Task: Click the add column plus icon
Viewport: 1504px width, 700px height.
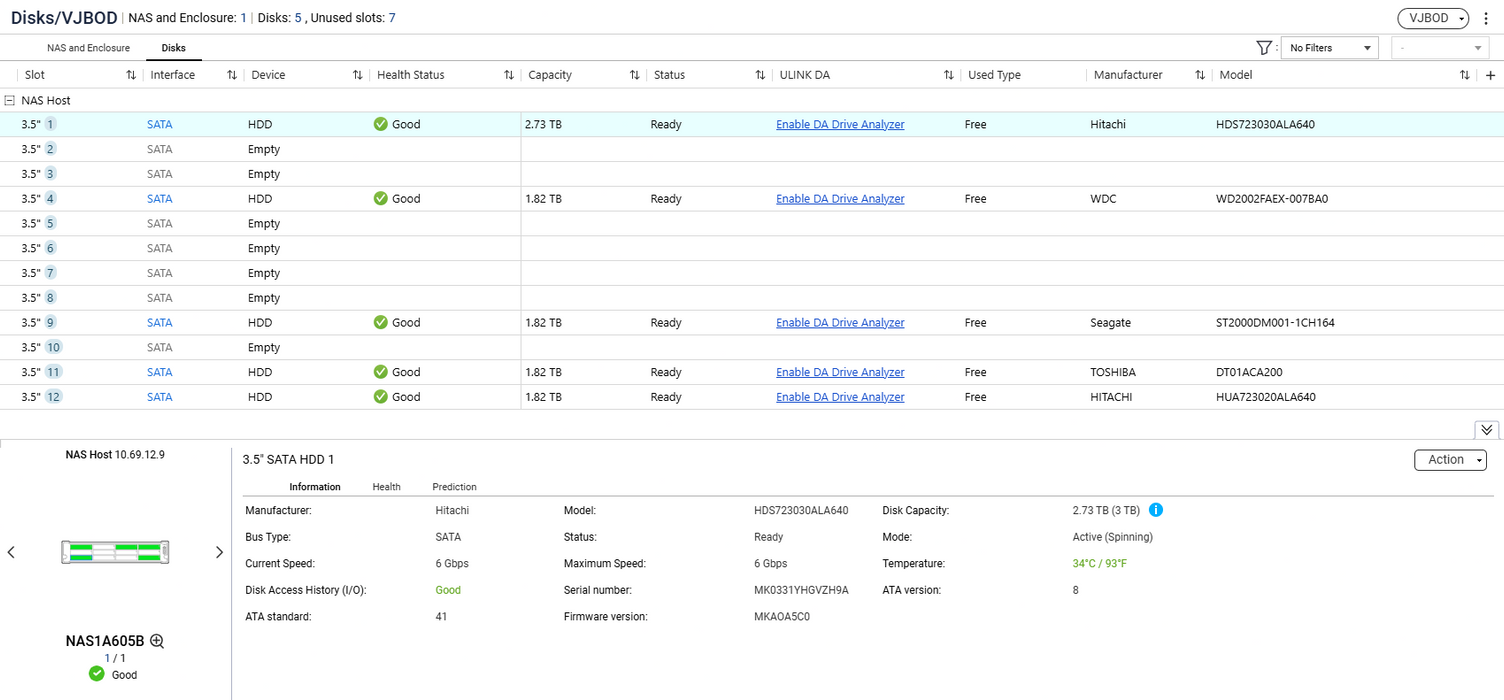Action: (1490, 76)
